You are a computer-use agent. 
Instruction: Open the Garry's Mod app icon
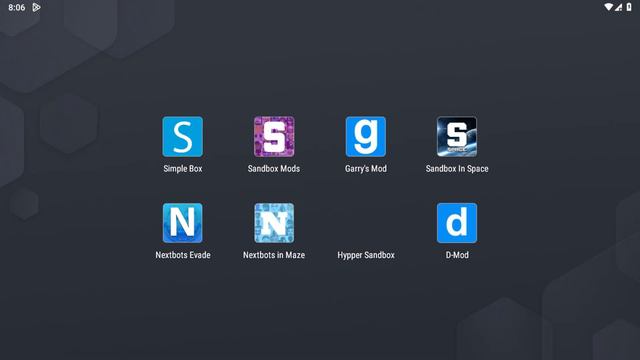tap(366, 137)
